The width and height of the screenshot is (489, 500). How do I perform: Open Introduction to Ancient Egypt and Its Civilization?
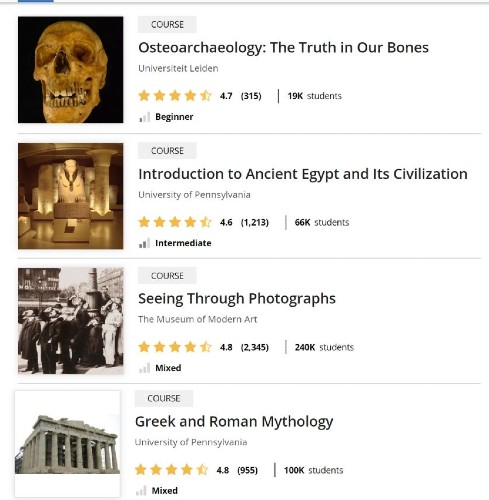[303, 174]
